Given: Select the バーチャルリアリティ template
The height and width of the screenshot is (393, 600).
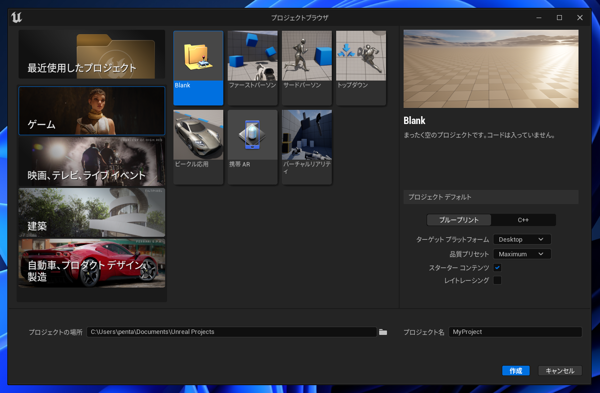Looking at the screenshot, I should (307, 147).
